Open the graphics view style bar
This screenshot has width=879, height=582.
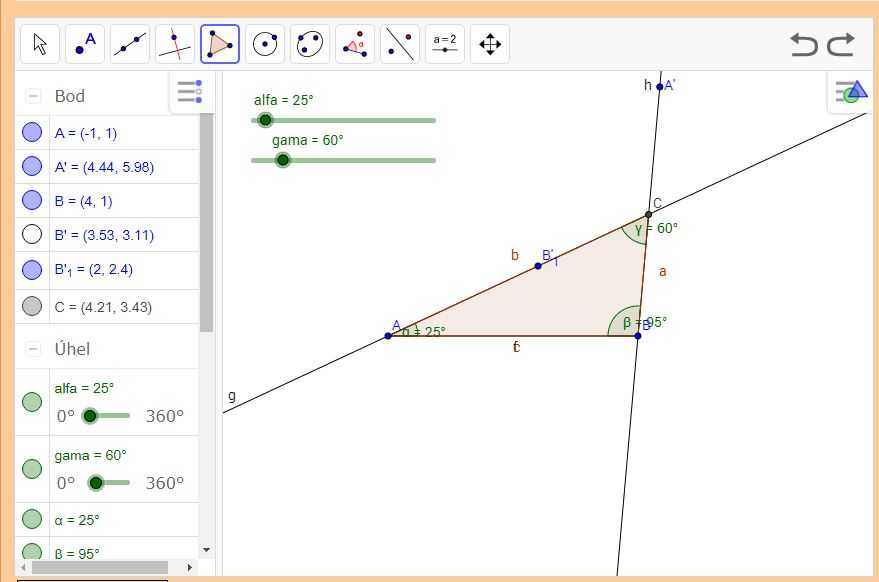851,92
